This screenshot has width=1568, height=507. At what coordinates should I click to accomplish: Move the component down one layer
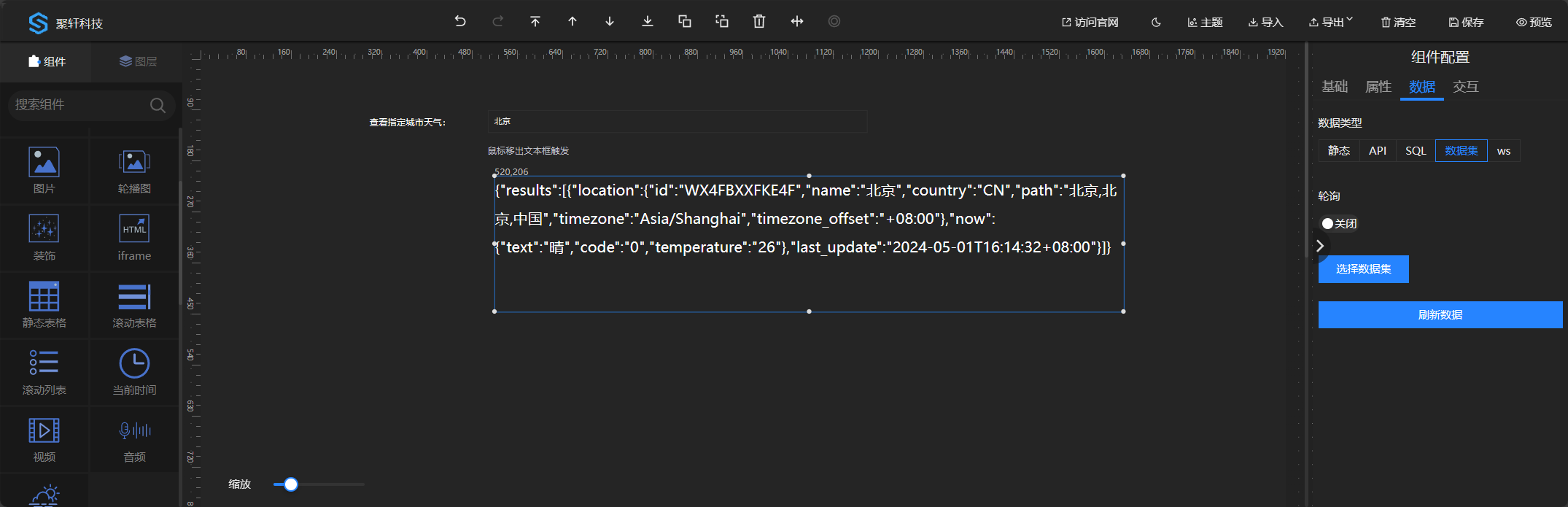point(610,21)
